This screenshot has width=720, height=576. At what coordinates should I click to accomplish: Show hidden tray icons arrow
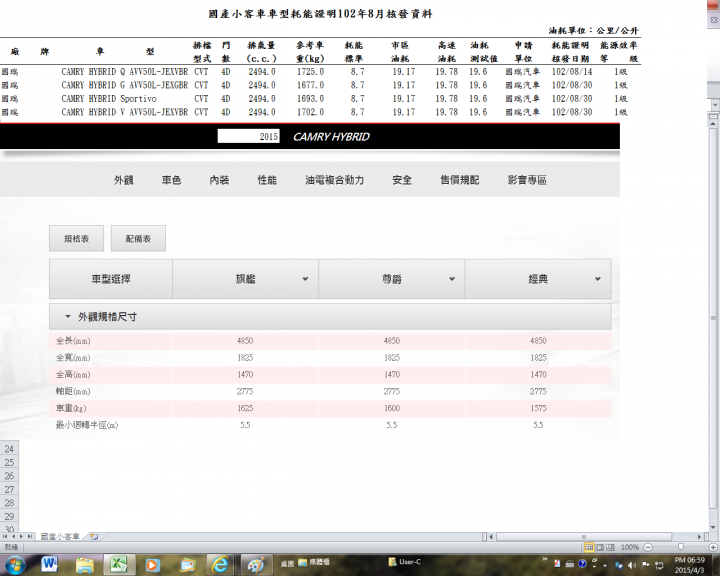(605, 565)
